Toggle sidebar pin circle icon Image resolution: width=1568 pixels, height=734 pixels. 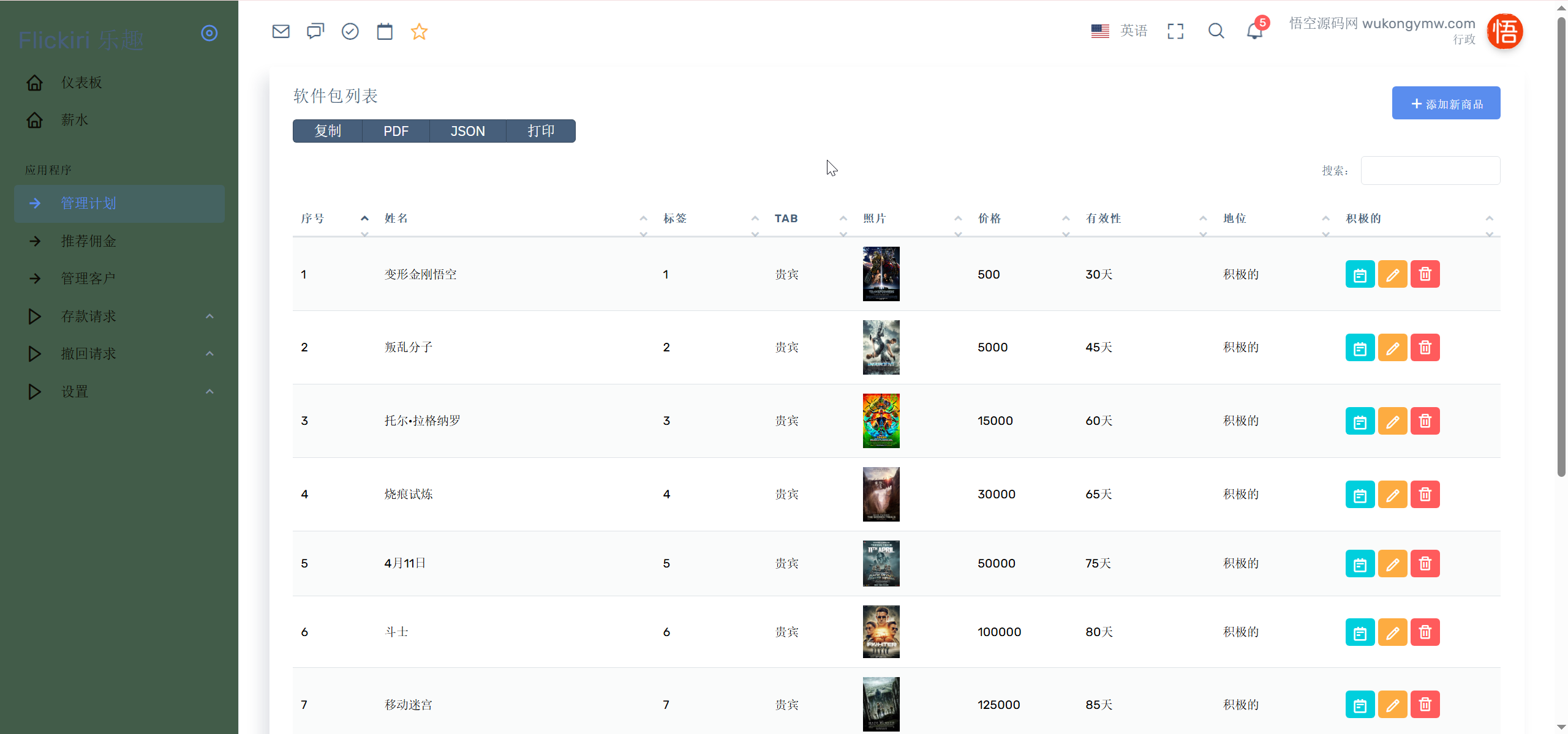click(209, 33)
